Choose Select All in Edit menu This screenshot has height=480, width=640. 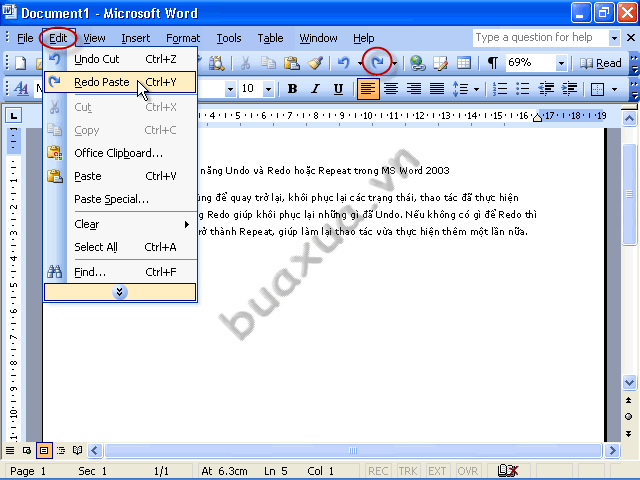120,247
